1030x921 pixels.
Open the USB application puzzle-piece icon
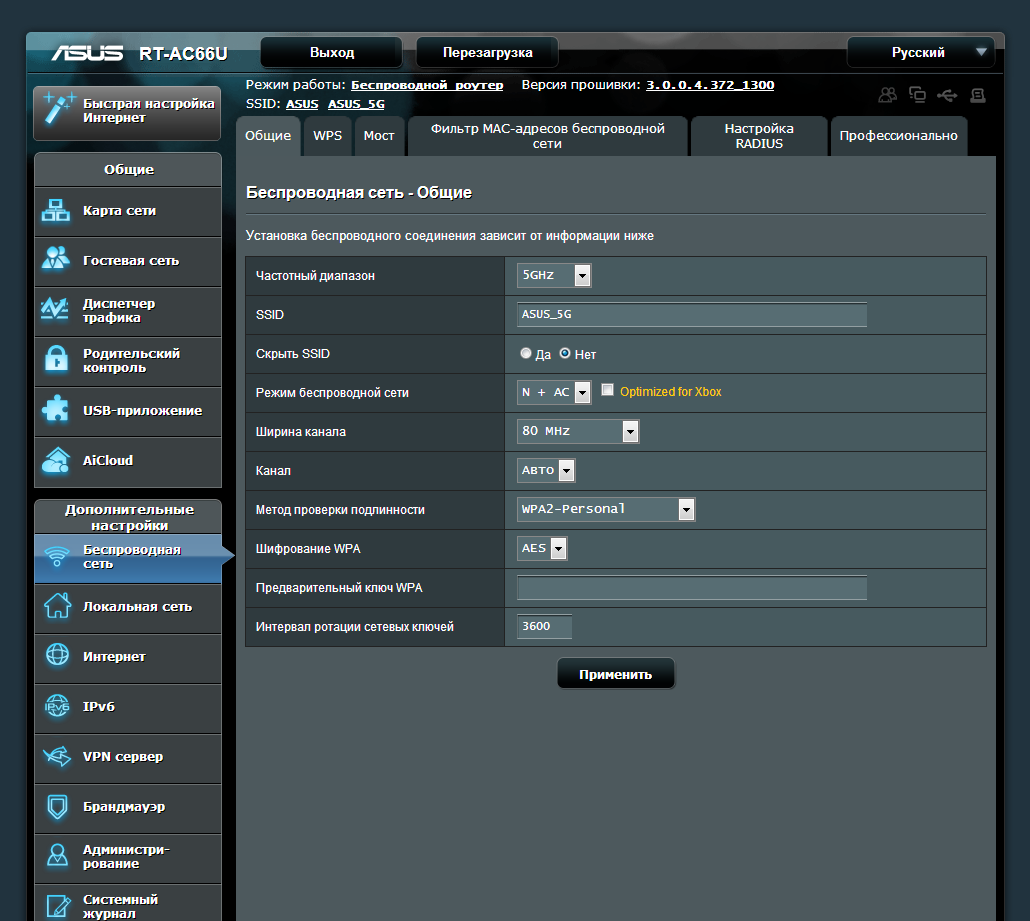[x=55, y=409]
